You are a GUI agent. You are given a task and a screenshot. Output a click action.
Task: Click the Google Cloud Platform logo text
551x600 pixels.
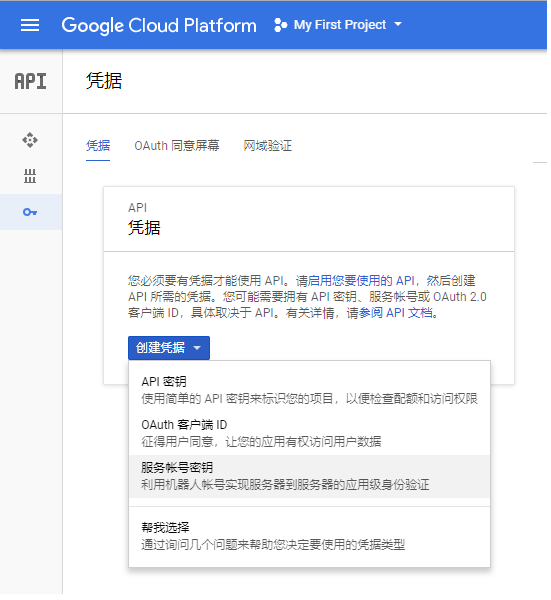[159, 26]
